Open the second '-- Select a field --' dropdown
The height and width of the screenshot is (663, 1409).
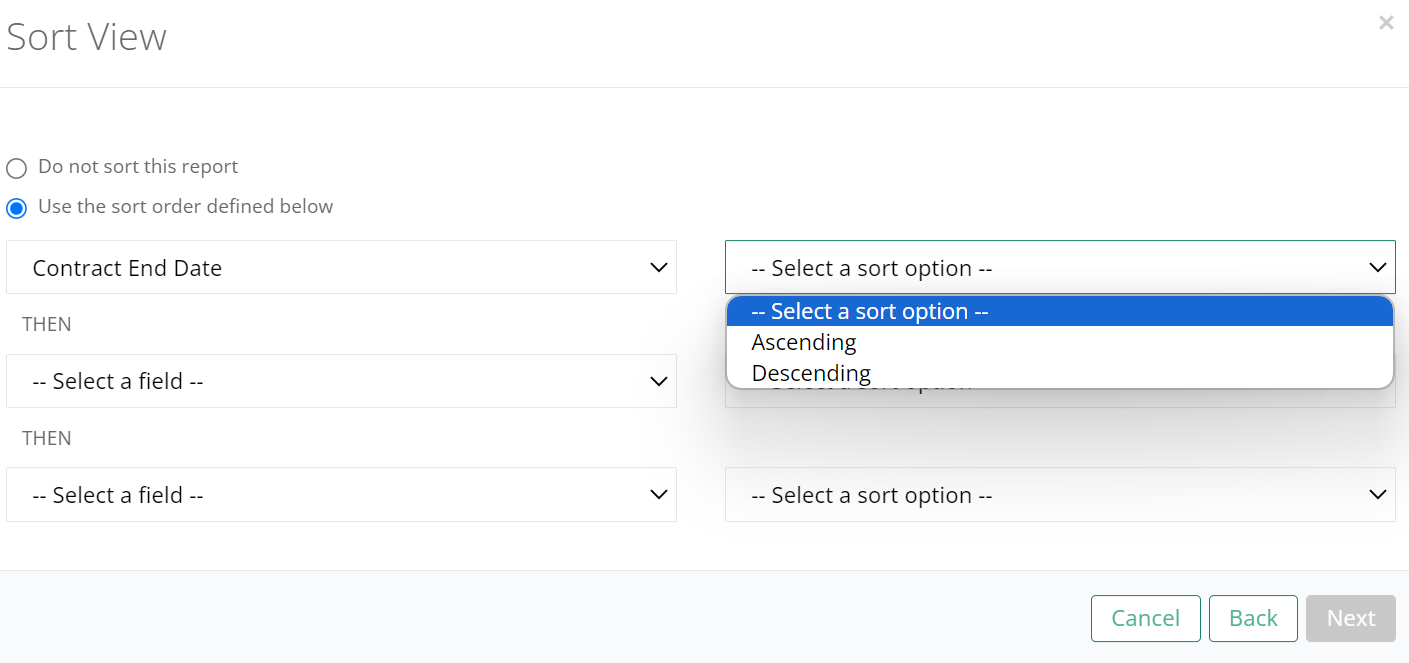pyautogui.click(x=340, y=381)
